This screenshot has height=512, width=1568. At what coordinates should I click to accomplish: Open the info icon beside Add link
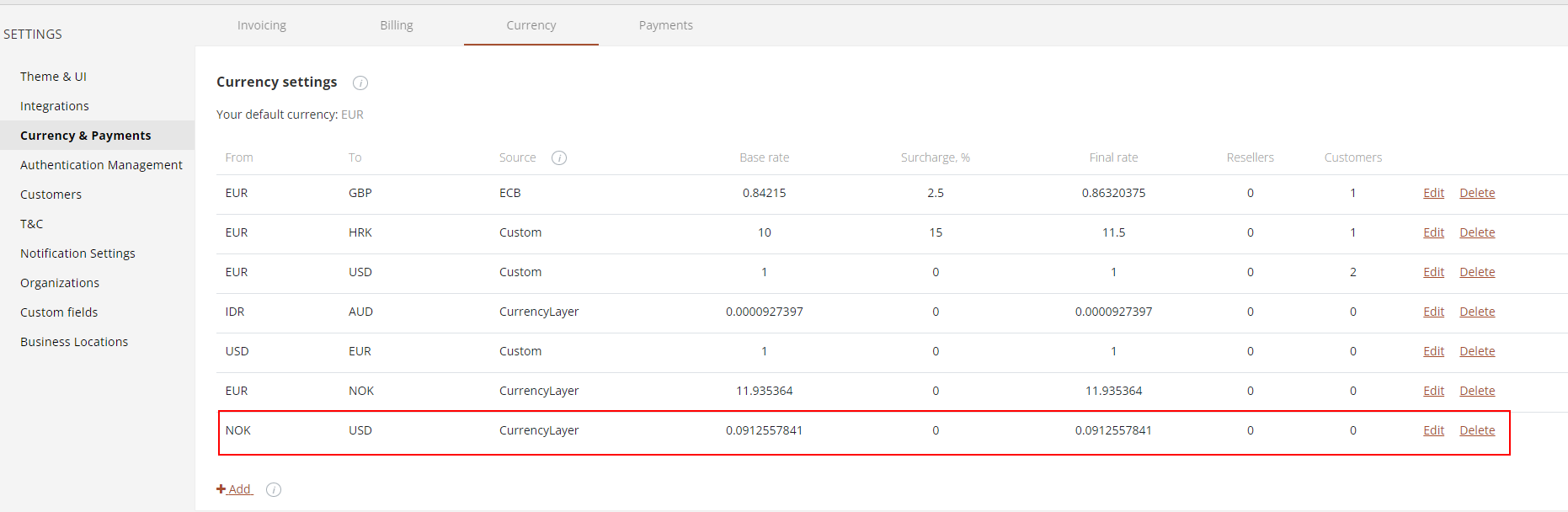tap(274, 489)
